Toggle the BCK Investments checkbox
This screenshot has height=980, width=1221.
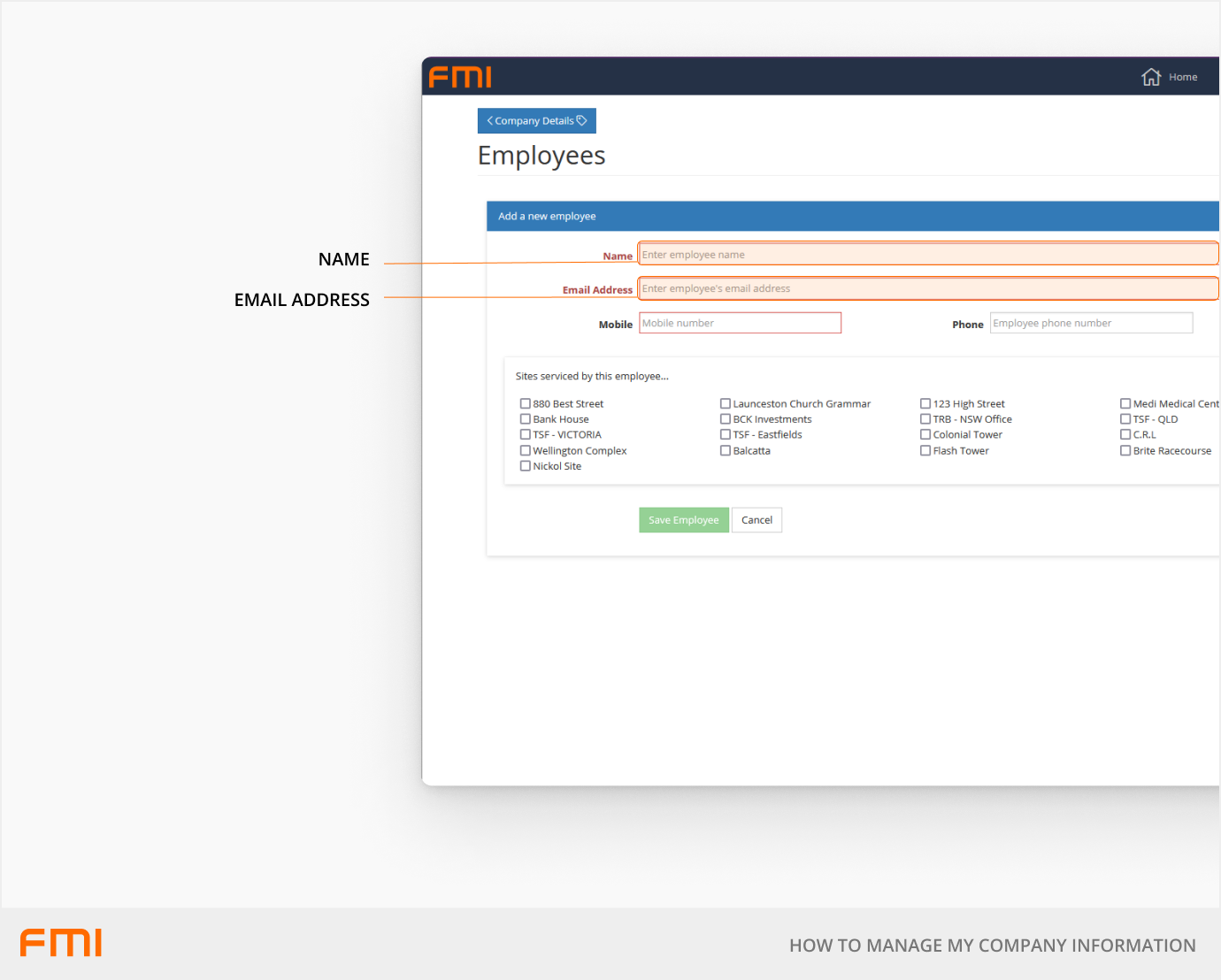tap(726, 419)
